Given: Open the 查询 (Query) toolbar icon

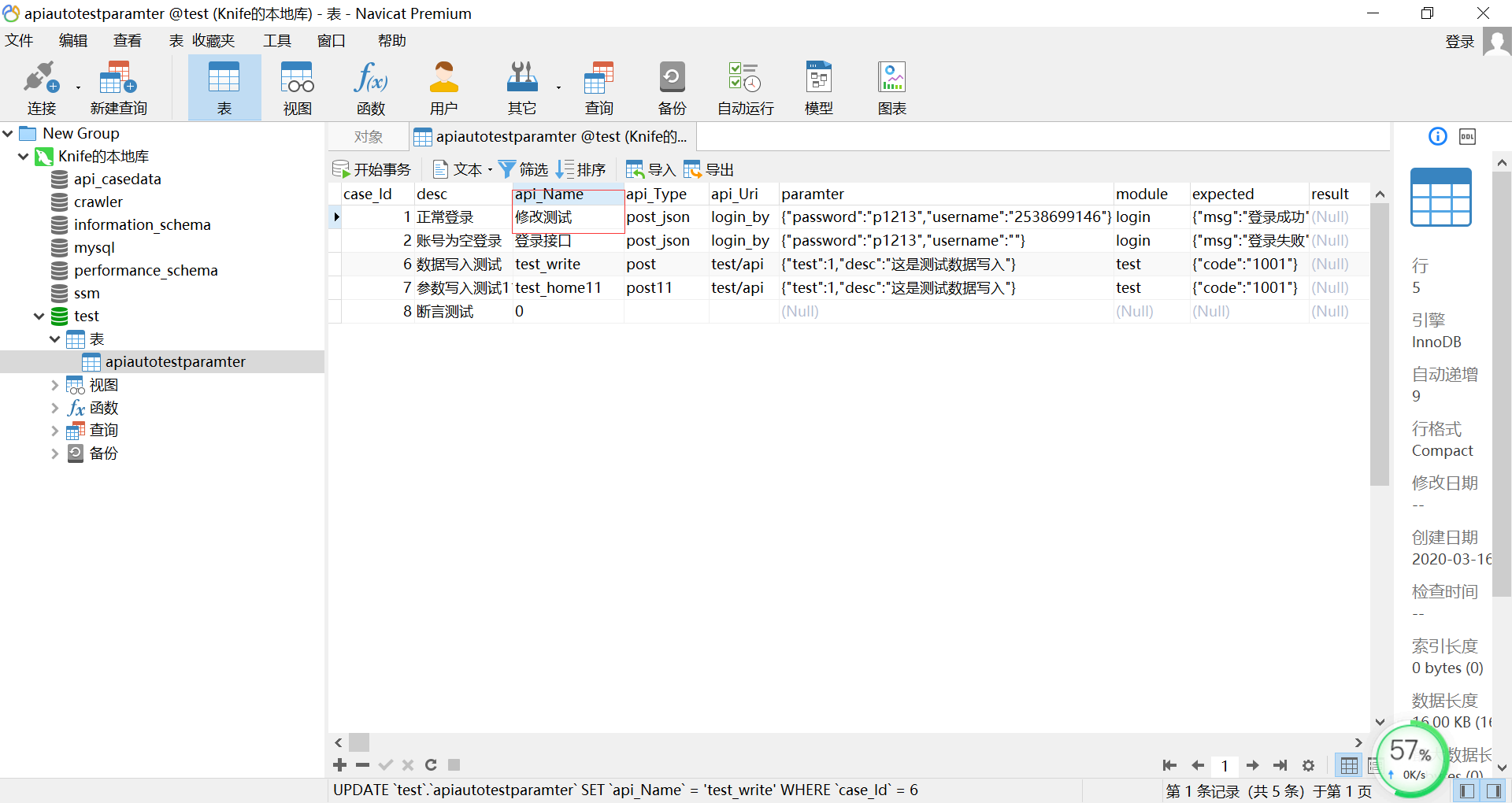Looking at the screenshot, I should (598, 87).
